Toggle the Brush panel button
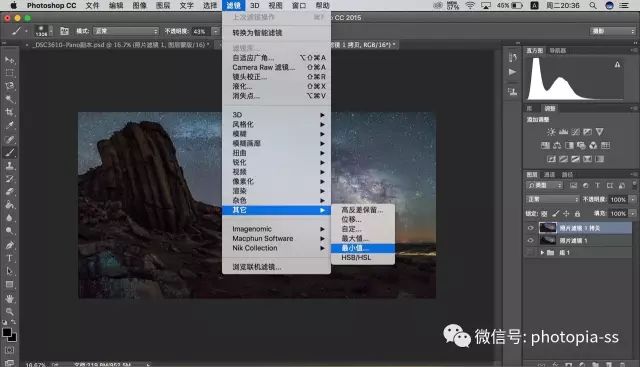Viewport: 640px width, 367px height. pyautogui.click(x=64, y=31)
